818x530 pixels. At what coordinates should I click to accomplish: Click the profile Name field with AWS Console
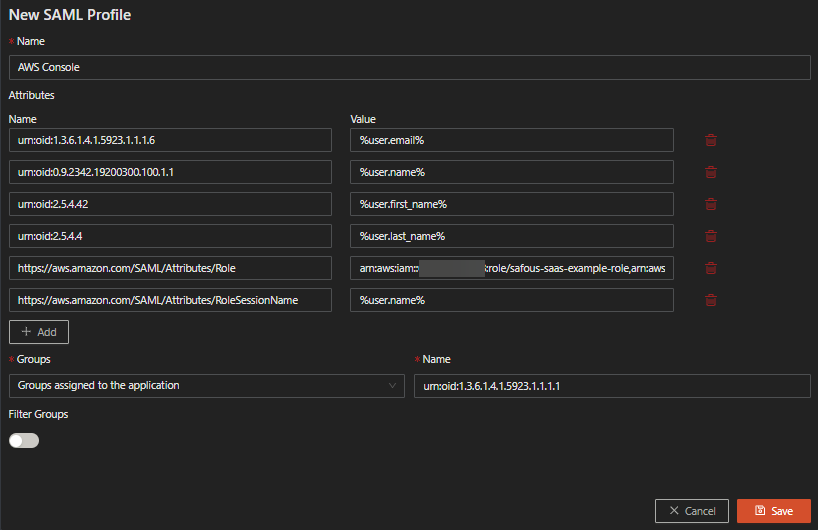point(409,67)
